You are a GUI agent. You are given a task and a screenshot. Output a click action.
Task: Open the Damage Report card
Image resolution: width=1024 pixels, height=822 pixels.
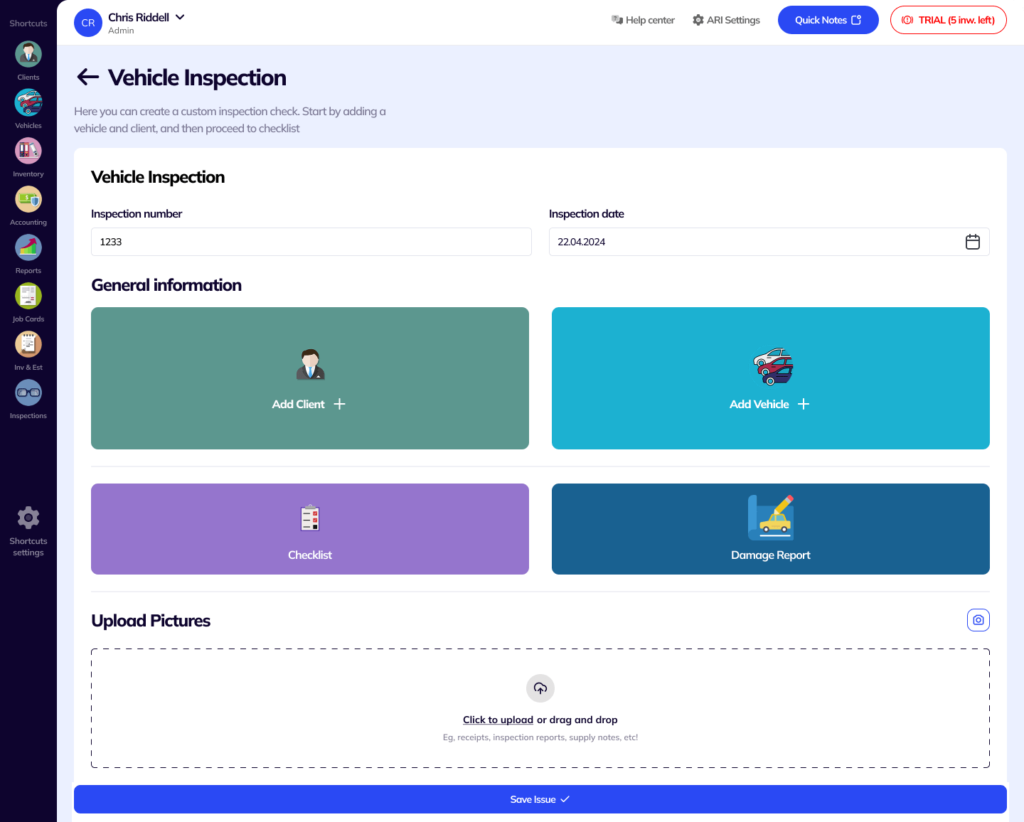(x=771, y=529)
